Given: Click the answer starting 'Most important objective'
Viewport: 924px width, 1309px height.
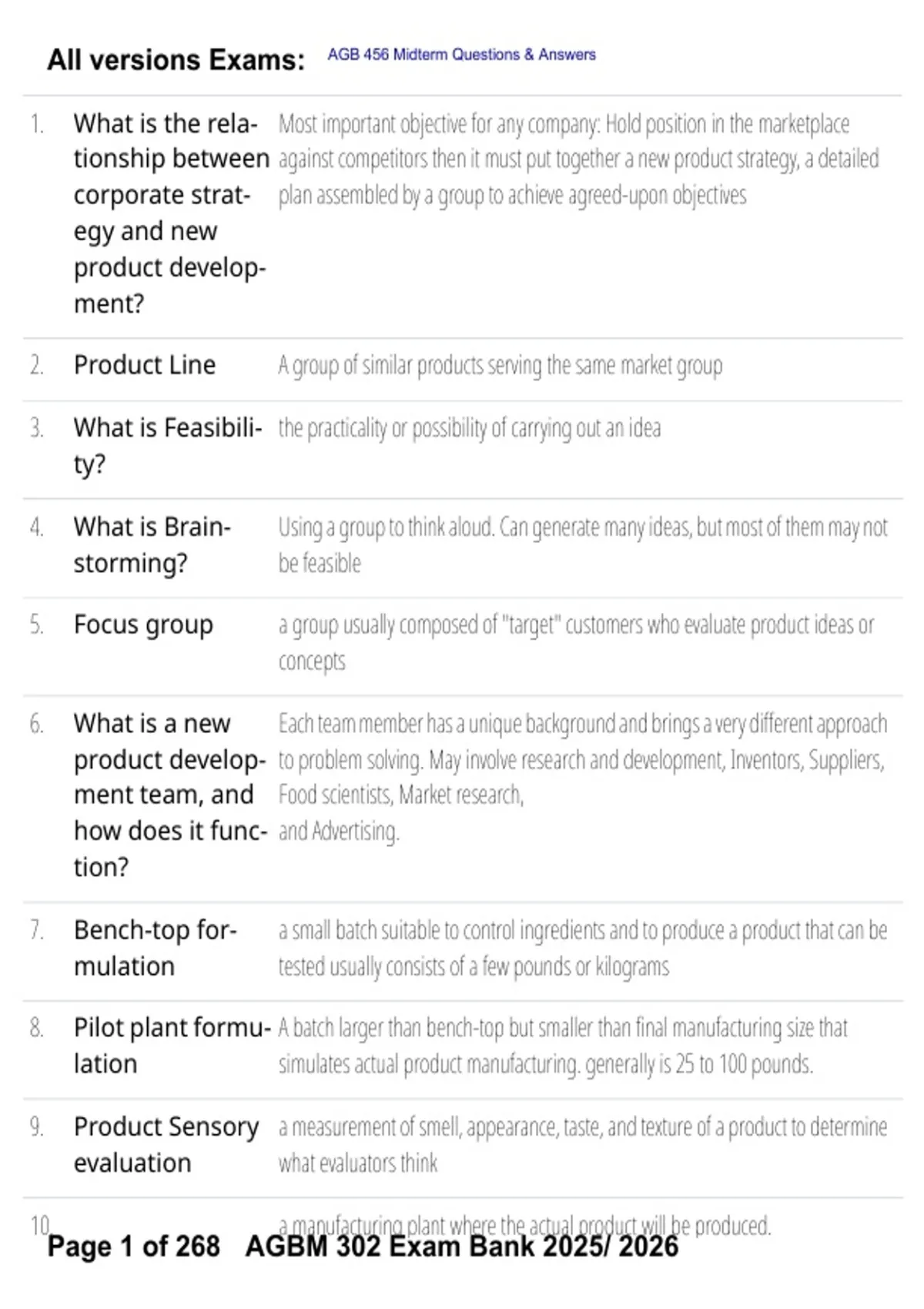Looking at the screenshot, I should pos(578,159).
